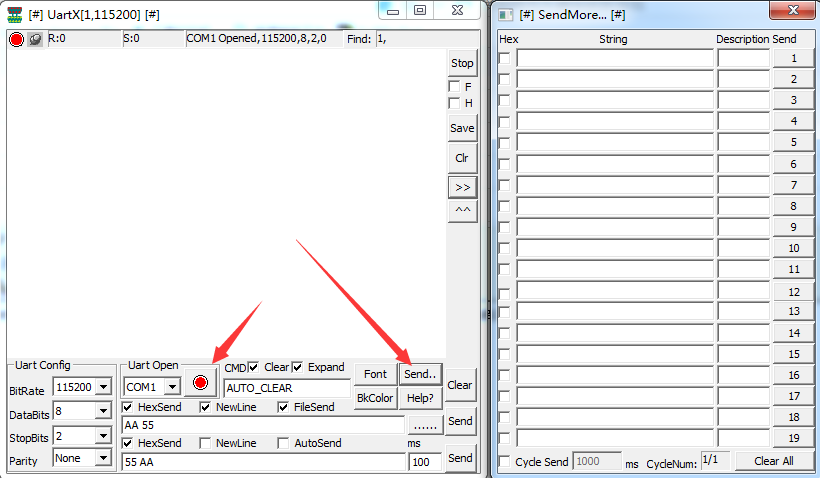The width and height of the screenshot is (820, 478).
Task: Uncheck HexSend for the AA 55 line
Action: pos(127,407)
